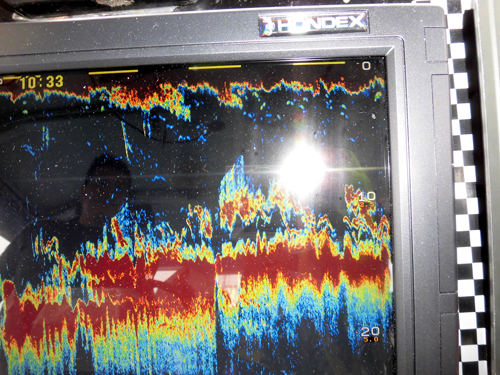Click the orange 2.5 label under 10
The height and width of the screenshot is (375, 500).
(x=365, y=204)
